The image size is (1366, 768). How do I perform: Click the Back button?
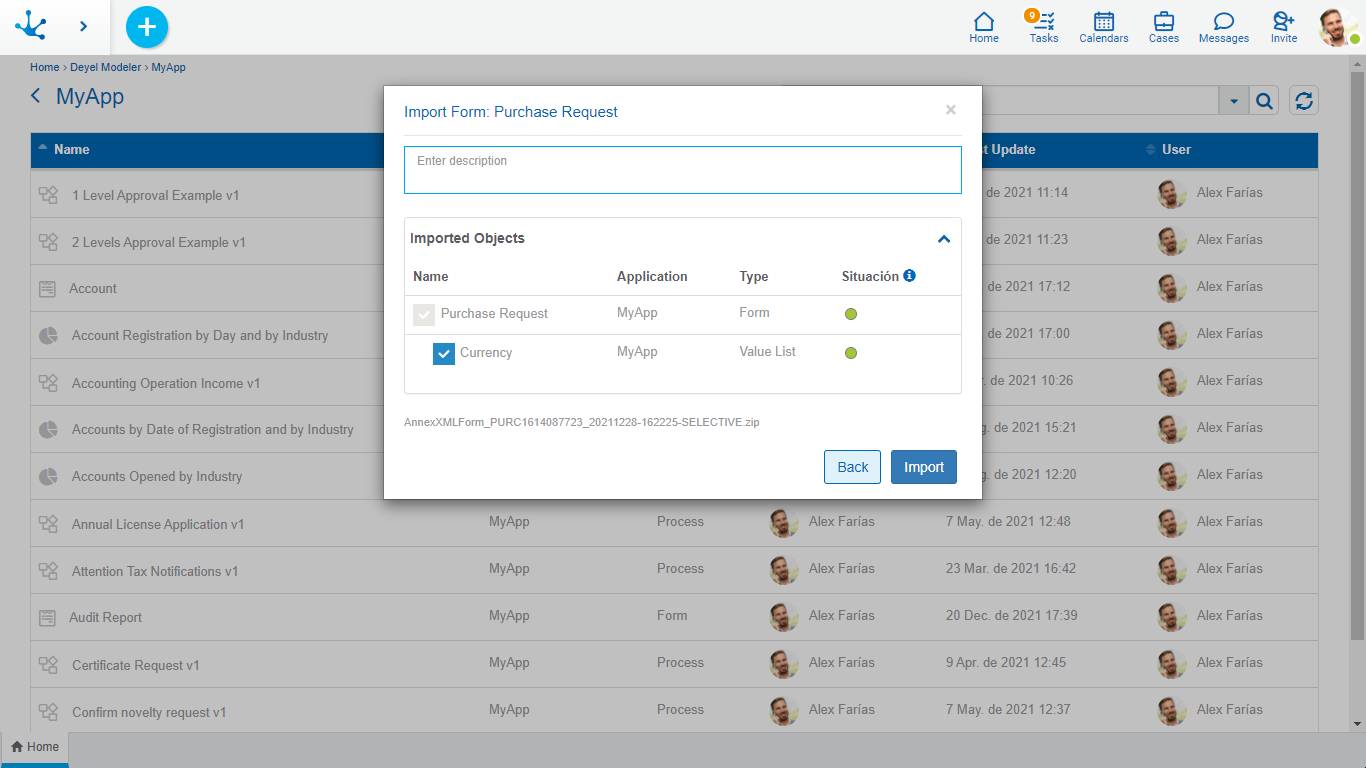[x=852, y=467]
